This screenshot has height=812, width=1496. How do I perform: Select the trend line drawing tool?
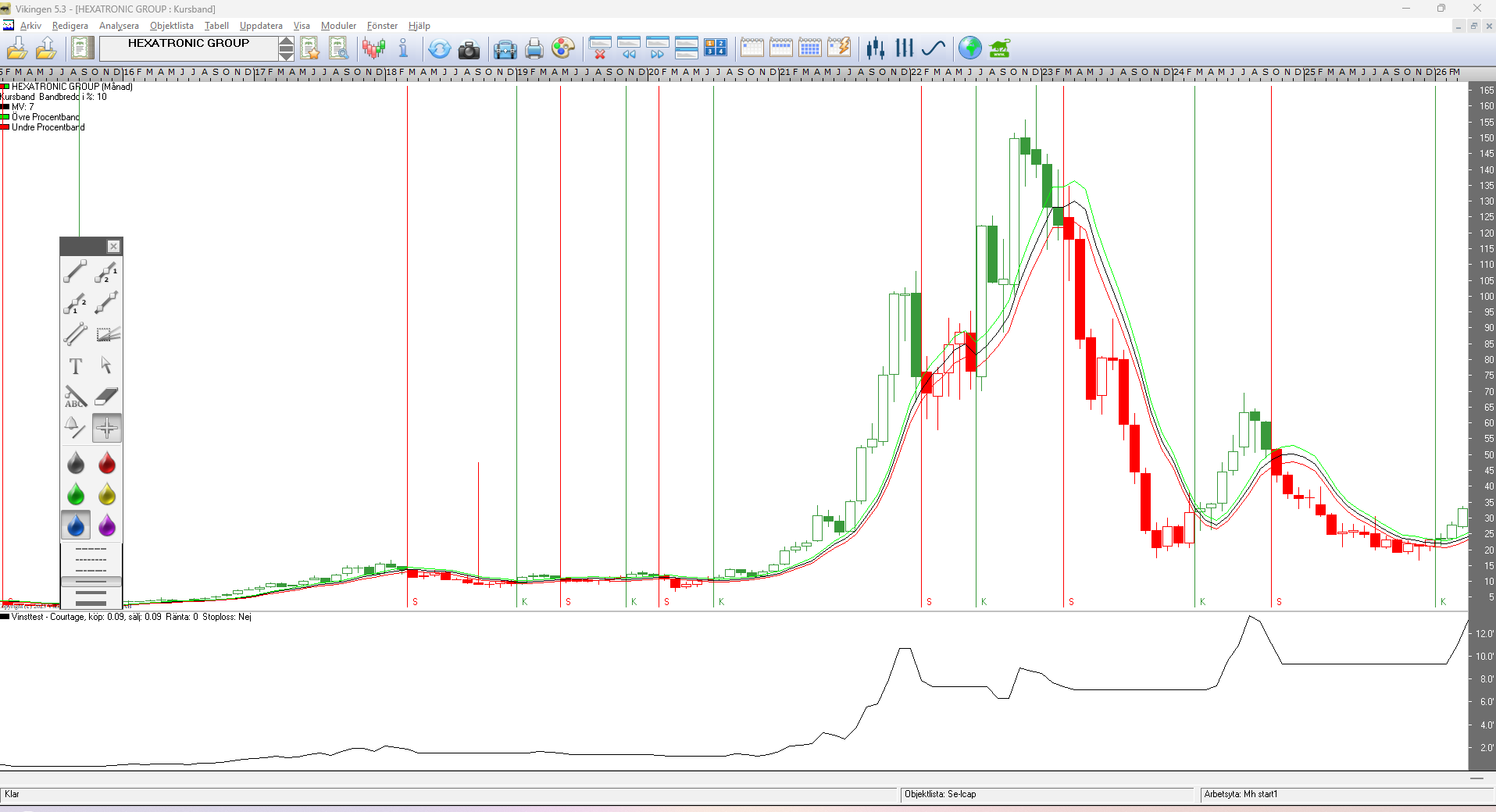(75, 272)
